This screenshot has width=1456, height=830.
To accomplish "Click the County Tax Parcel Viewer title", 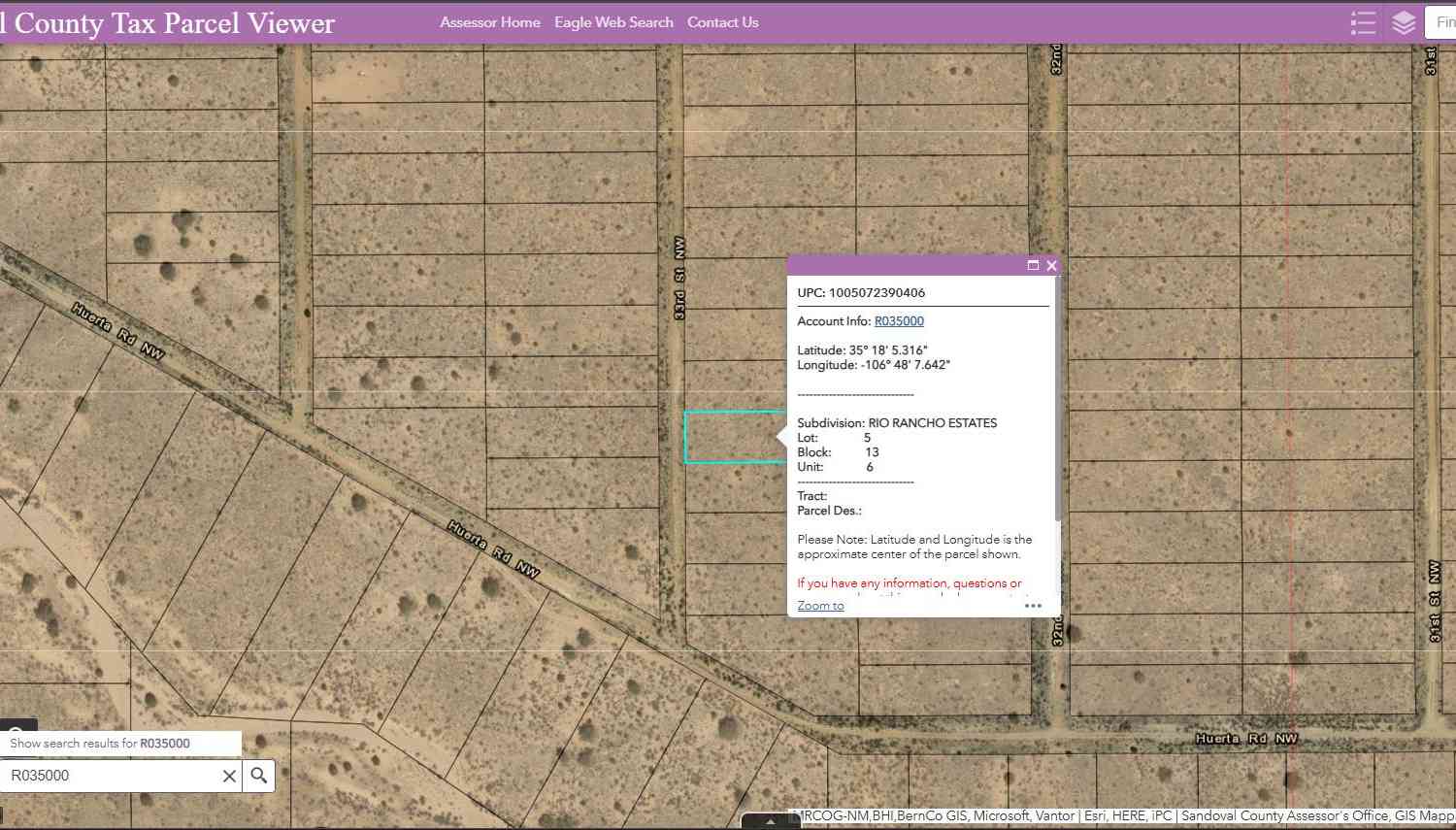I will coord(167,23).
